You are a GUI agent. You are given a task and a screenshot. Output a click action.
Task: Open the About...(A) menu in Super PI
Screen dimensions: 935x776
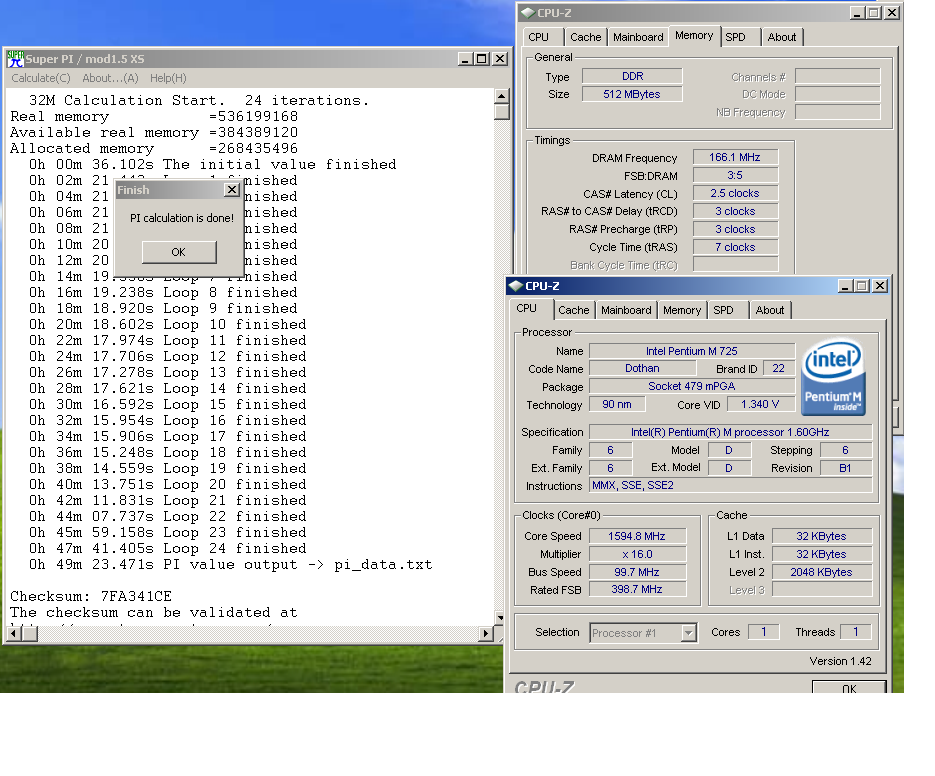(x=110, y=78)
